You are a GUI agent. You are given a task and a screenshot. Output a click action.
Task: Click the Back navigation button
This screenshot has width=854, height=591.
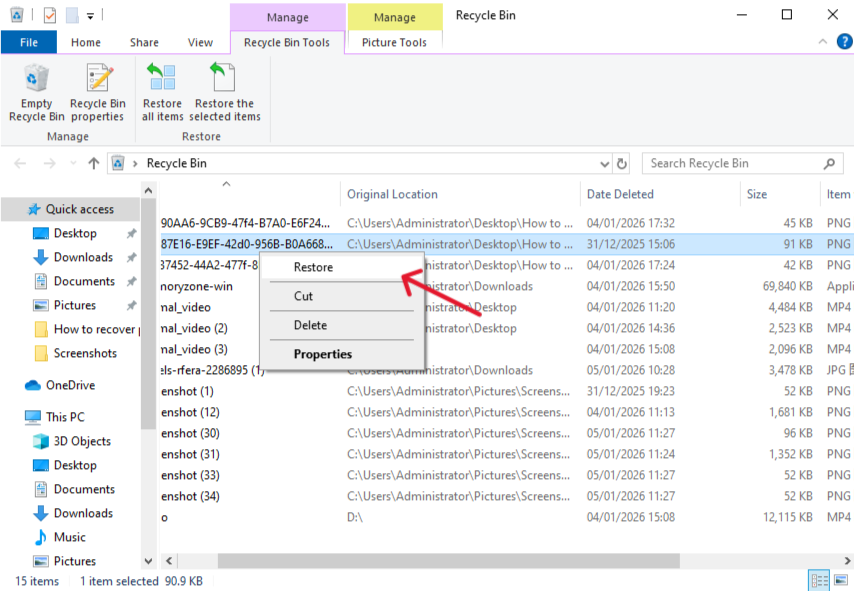click(x=19, y=163)
